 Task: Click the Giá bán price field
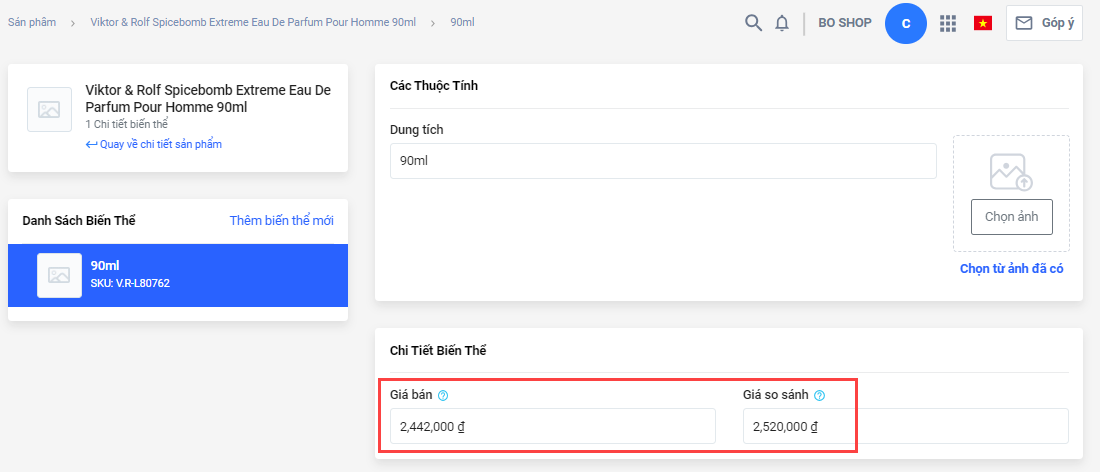point(553,426)
